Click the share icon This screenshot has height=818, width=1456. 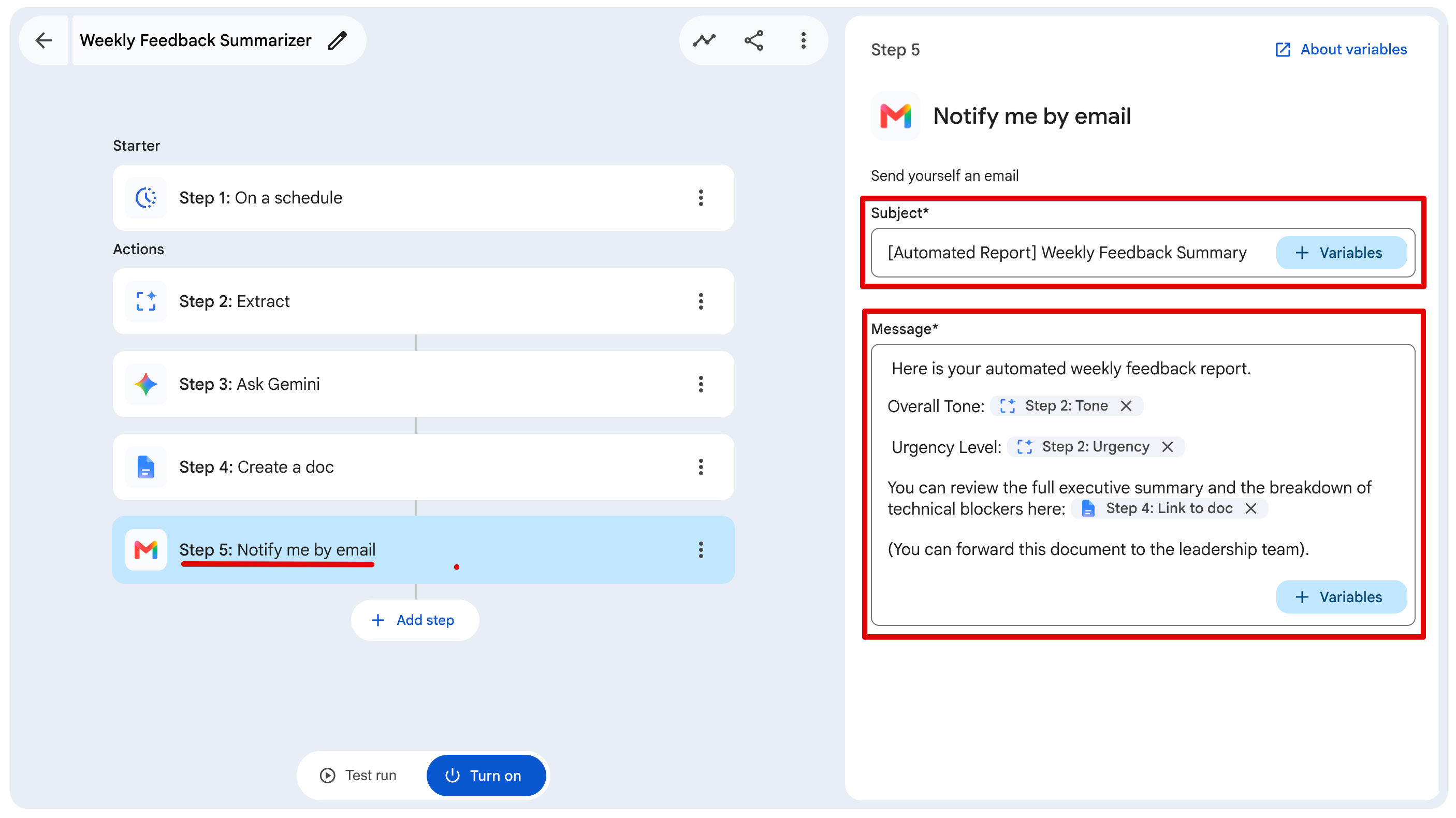click(x=754, y=40)
